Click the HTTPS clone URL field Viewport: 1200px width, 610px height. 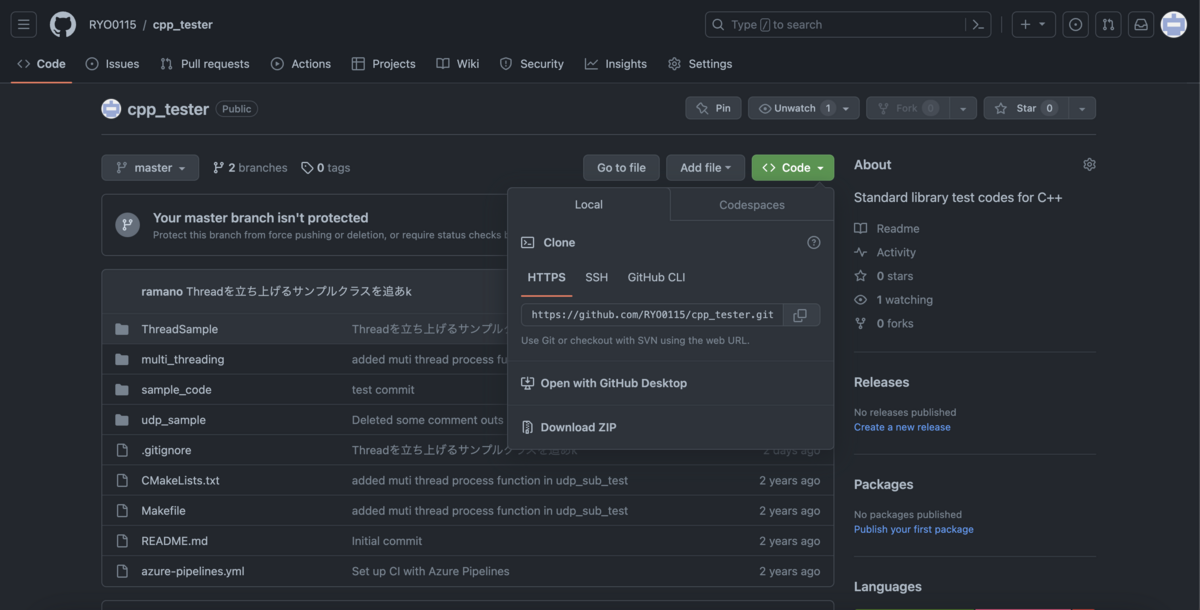pos(652,315)
